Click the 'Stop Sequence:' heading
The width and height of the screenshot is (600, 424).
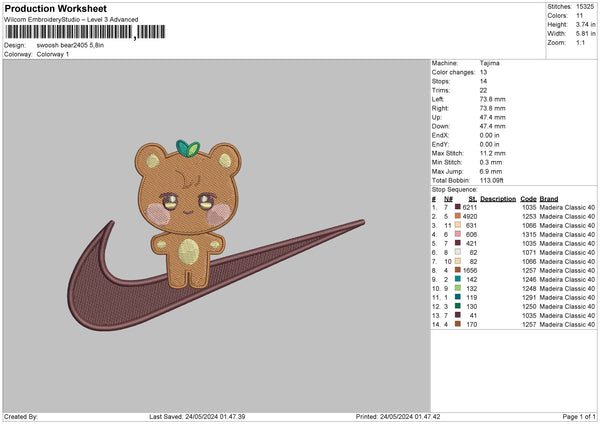pos(455,189)
